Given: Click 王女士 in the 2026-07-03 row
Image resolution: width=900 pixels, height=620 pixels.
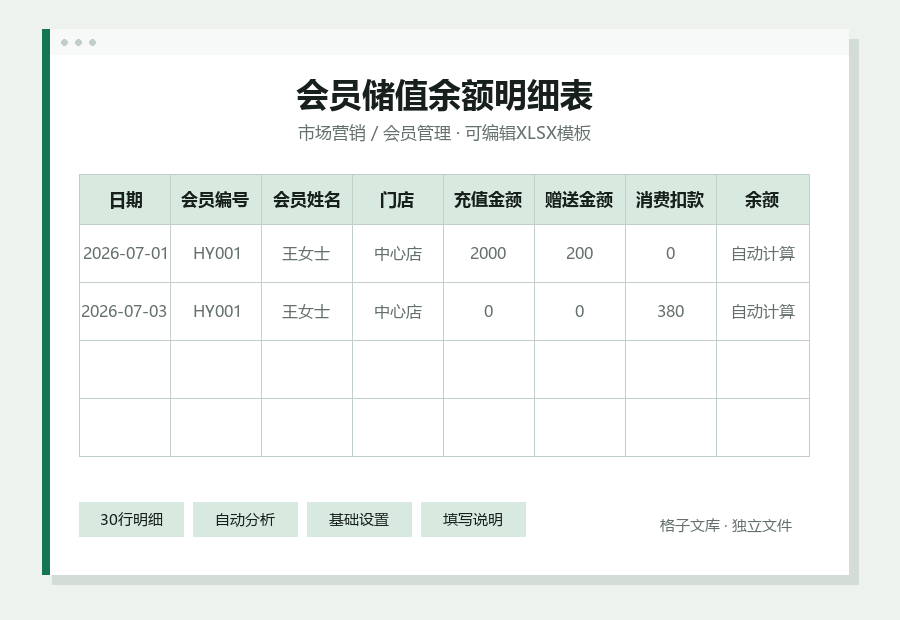Looking at the screenshot, I should 307,311.
